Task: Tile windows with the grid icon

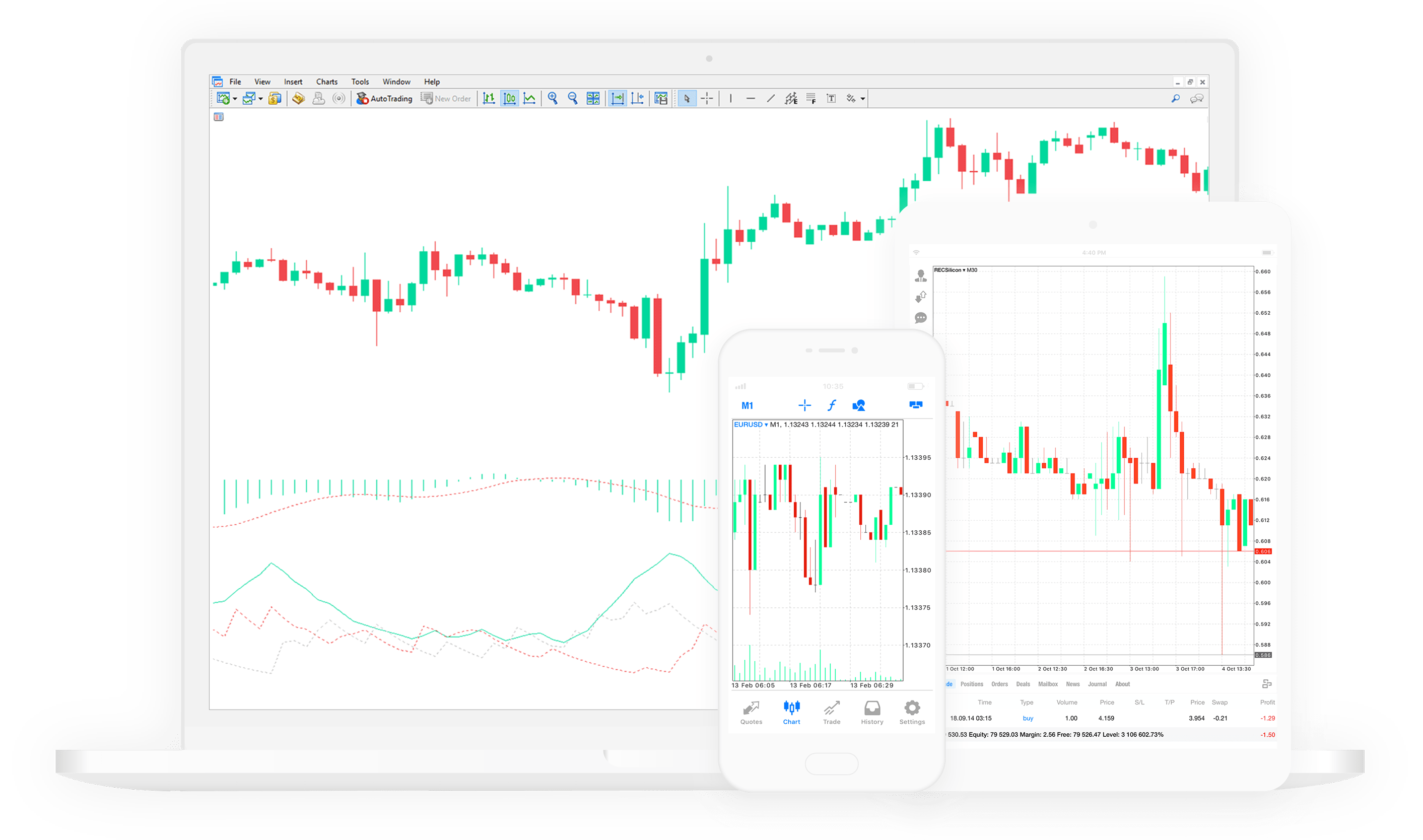Action: [x=593, y=99]
